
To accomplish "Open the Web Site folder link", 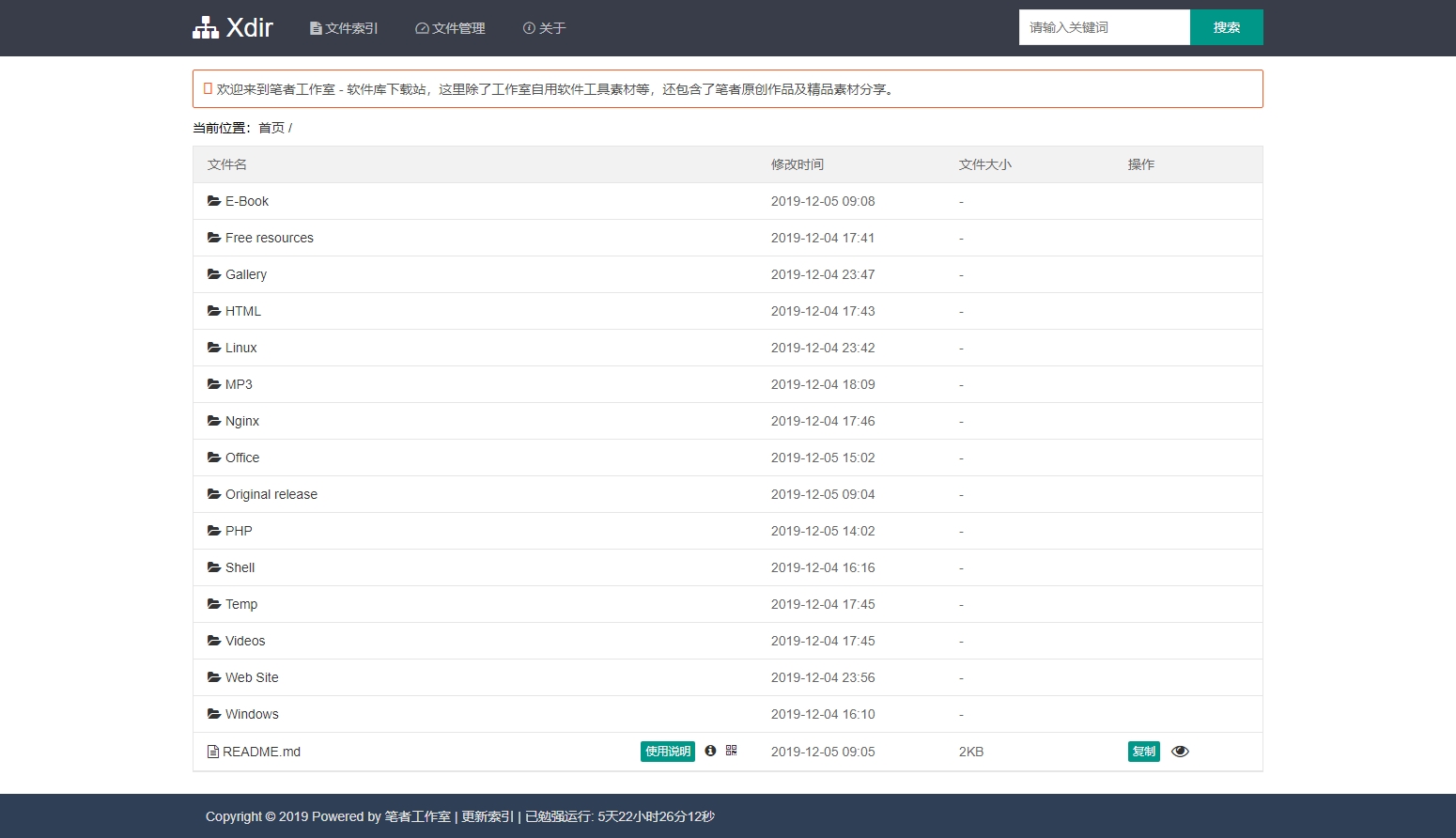I will [252, 677].
